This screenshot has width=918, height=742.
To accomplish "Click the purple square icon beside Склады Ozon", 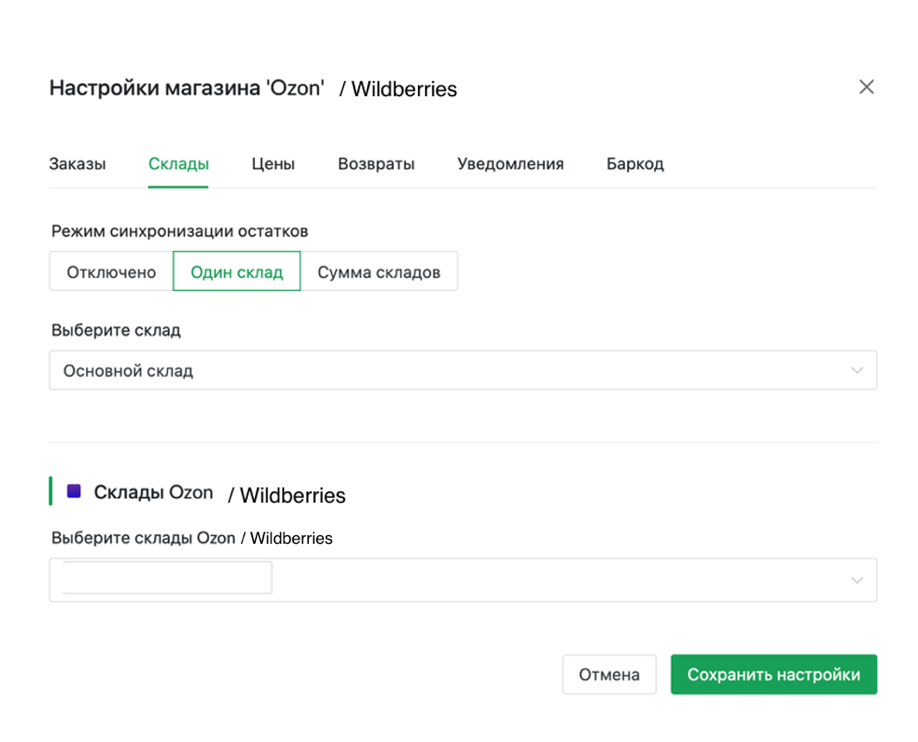I will click(74, 492).
